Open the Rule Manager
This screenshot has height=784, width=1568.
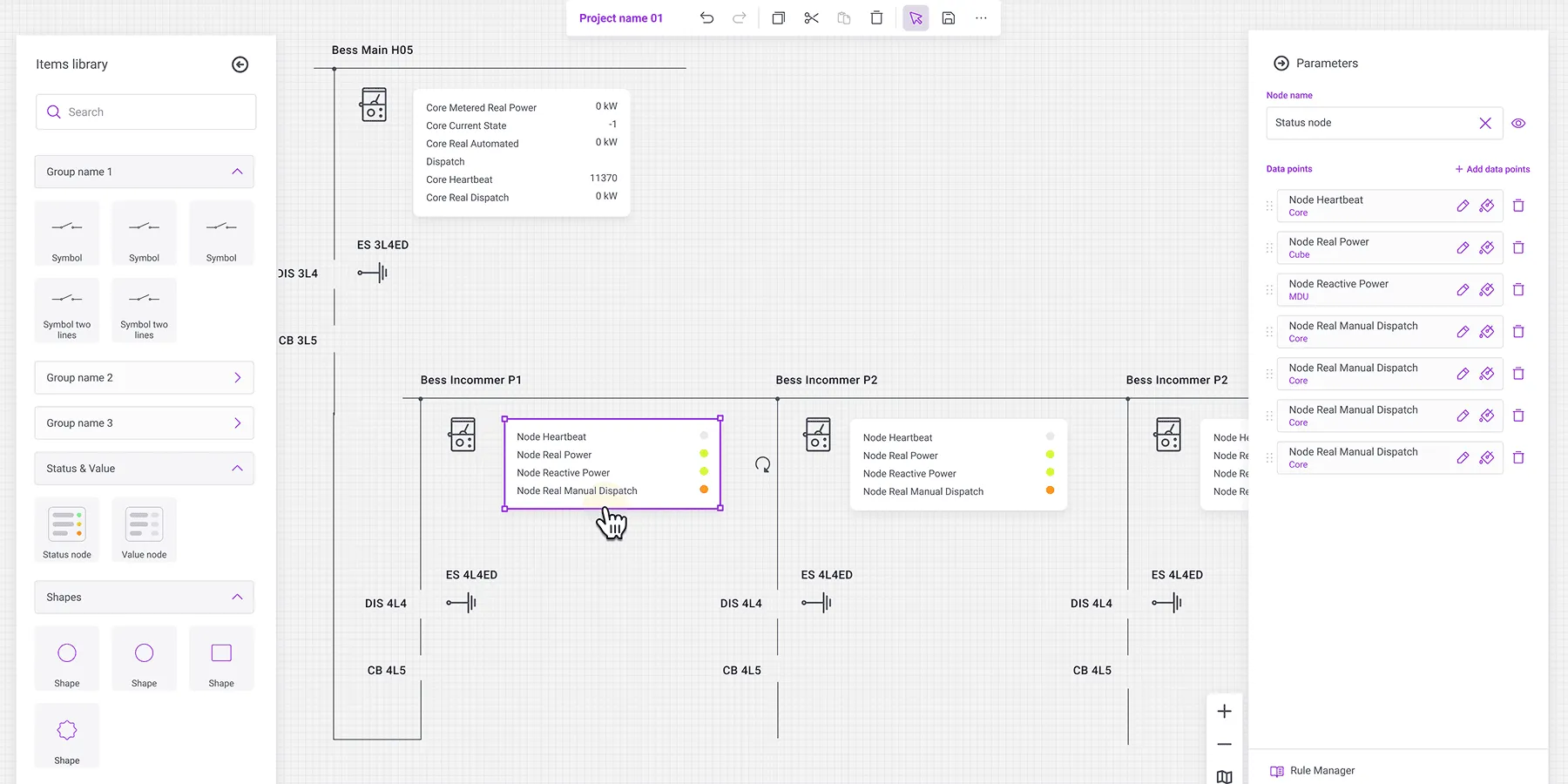1313,771
